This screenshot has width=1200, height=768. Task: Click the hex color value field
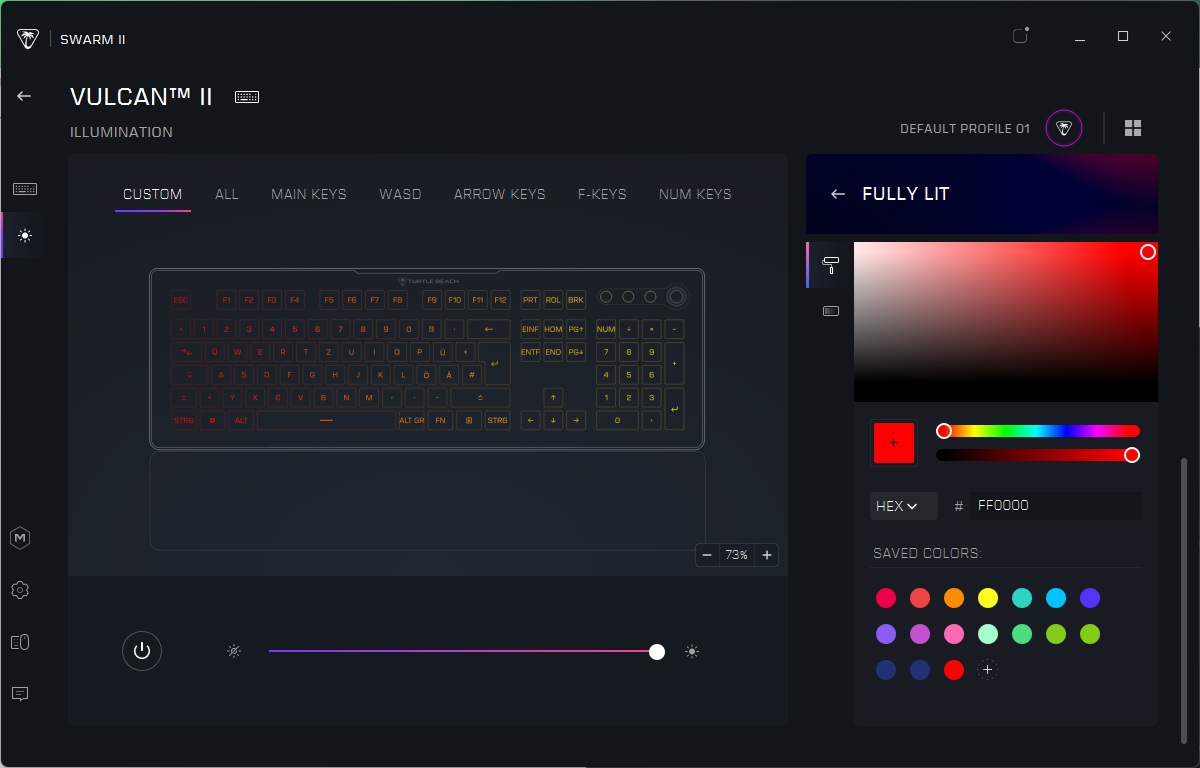coord(1056,506)
